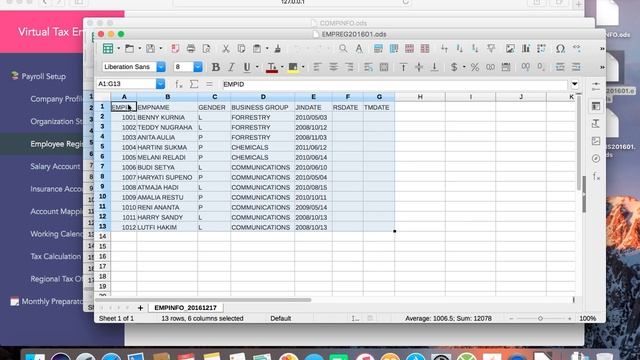Expand the formatting toolbar overflow chevron

(602, 67)
